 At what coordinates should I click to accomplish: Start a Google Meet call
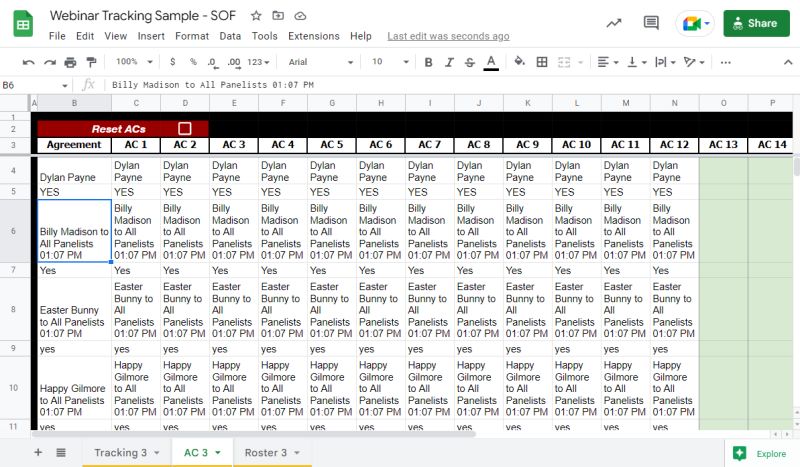(695, 23)
